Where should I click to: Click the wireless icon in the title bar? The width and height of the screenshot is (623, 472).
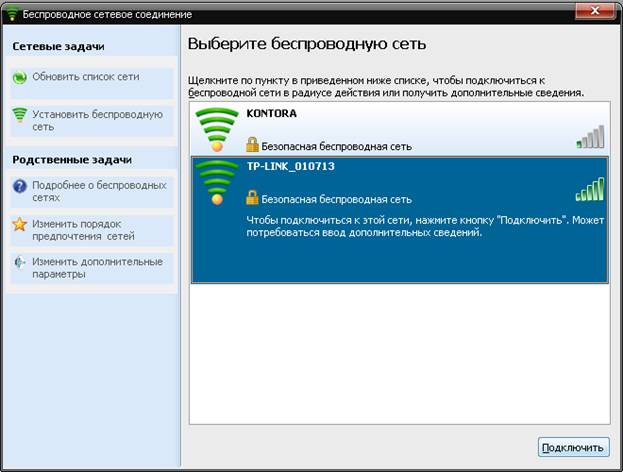point(12,14)
